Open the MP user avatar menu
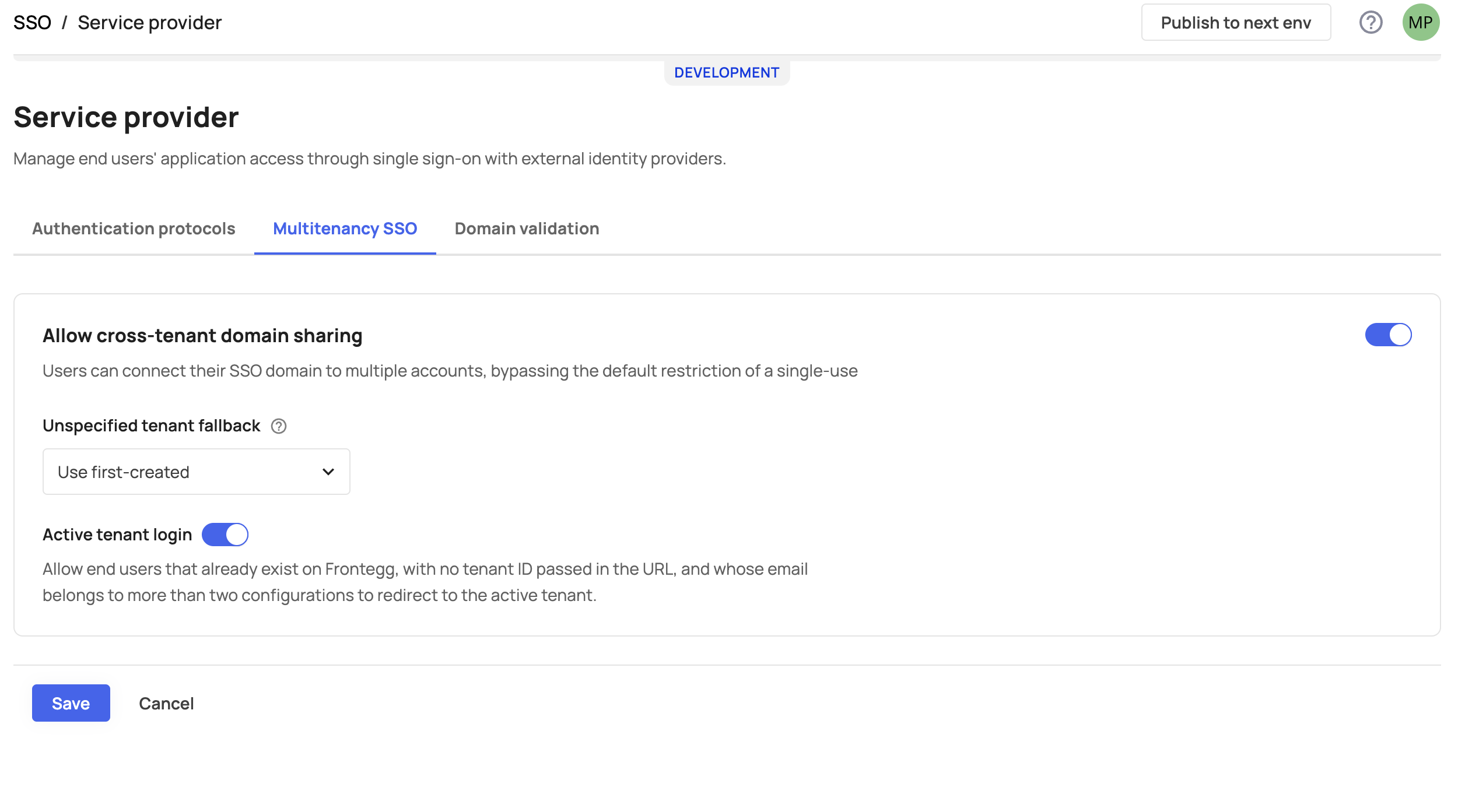Image resolution: width=1458 pixels, height=812 pixels. (x=1421, y=23)
